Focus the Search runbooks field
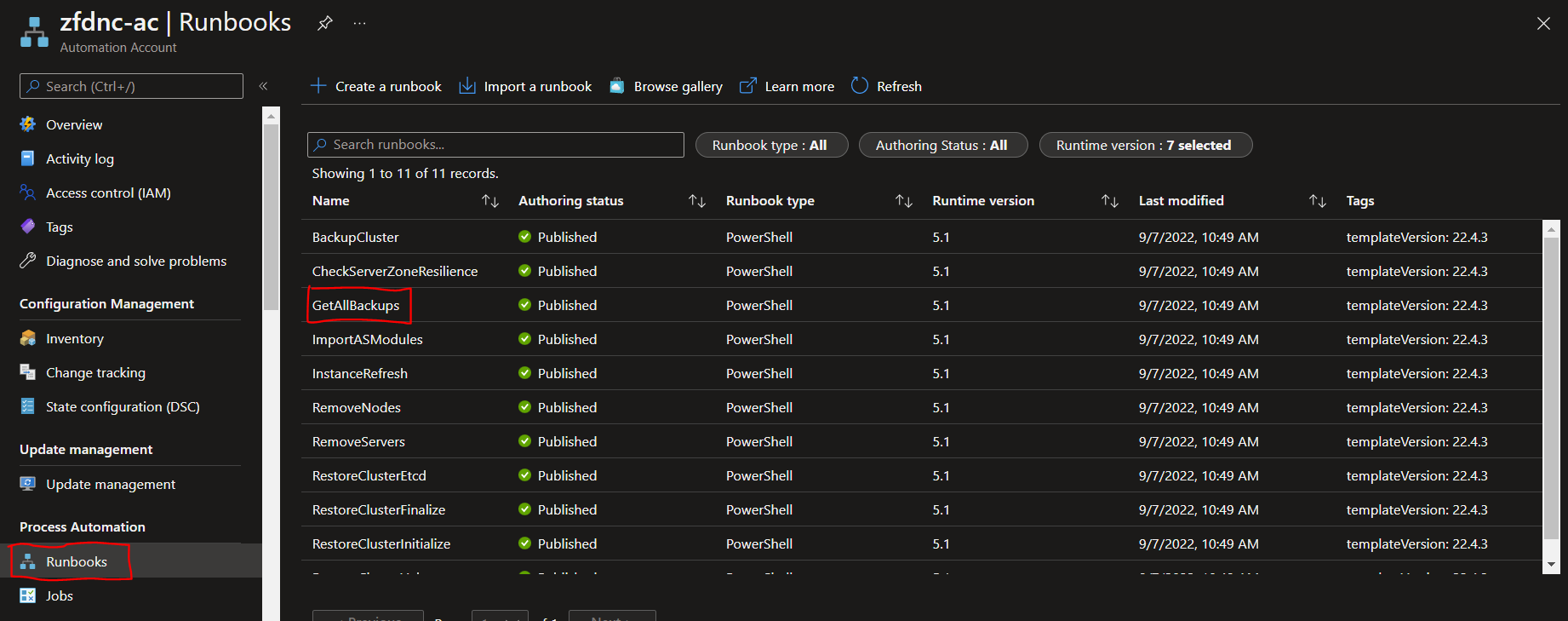The width and height of the screenshot is (1568, 621). (495, 145)
